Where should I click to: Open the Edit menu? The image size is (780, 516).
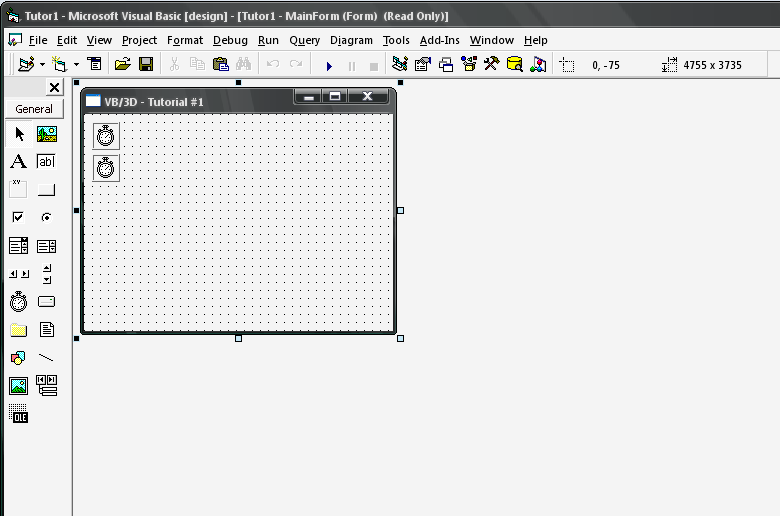[67, 40]
